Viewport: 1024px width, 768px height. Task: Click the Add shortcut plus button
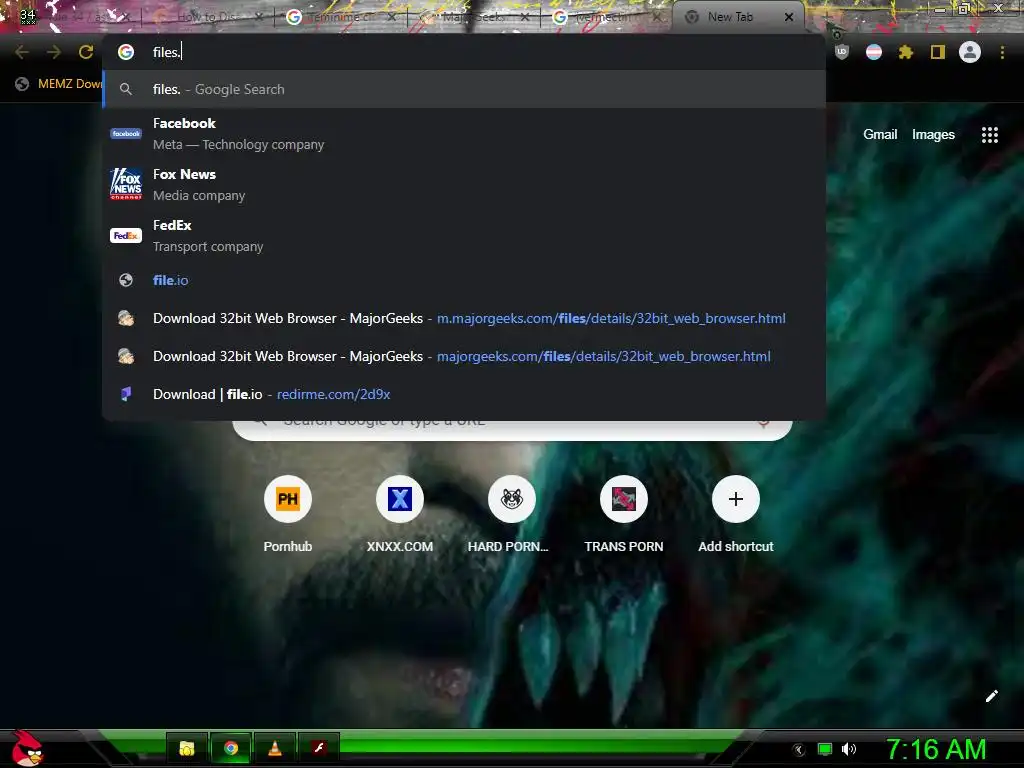[735, 499]
